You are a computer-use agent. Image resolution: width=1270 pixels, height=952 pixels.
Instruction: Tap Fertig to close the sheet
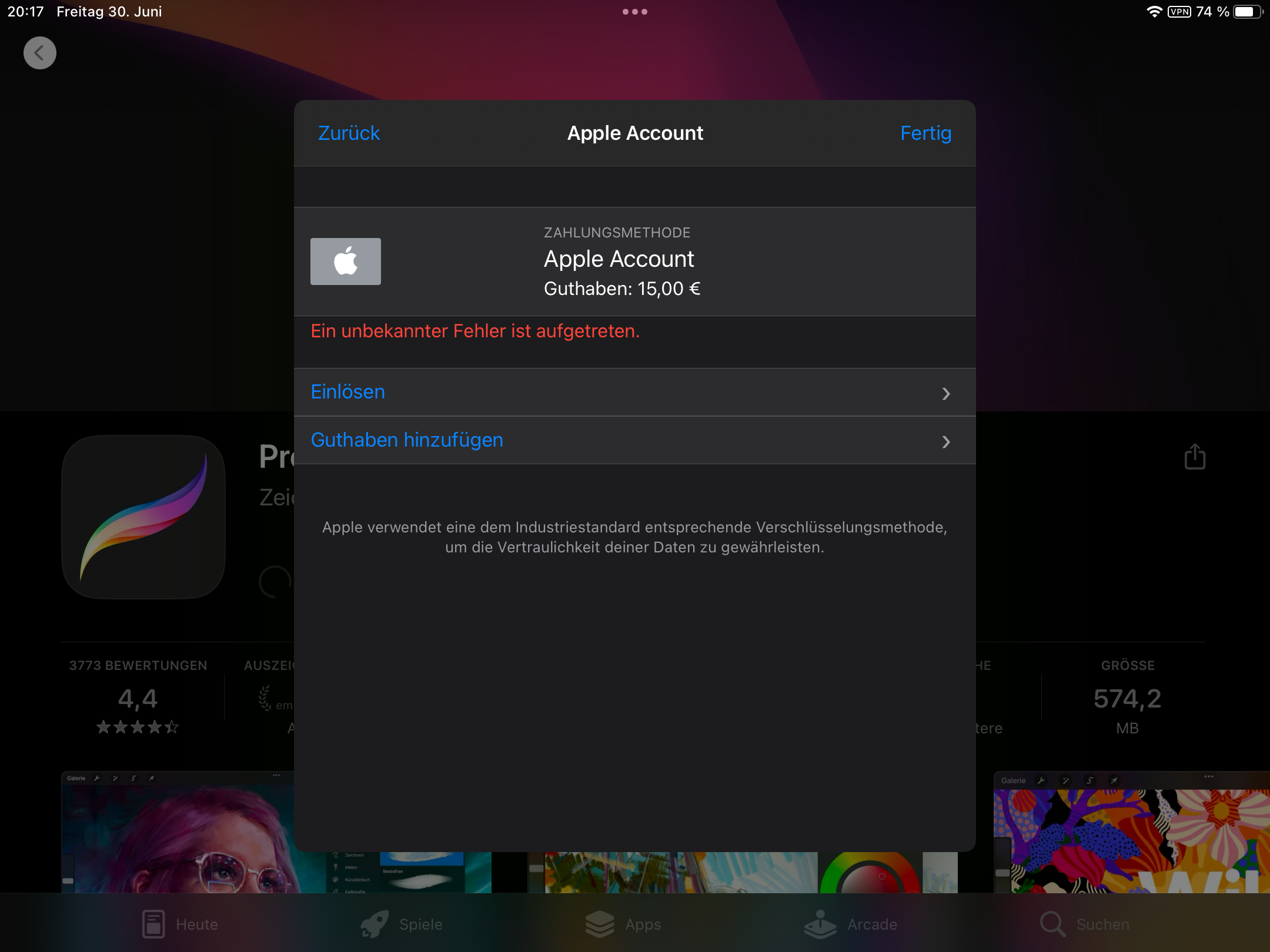click(925, 133)
